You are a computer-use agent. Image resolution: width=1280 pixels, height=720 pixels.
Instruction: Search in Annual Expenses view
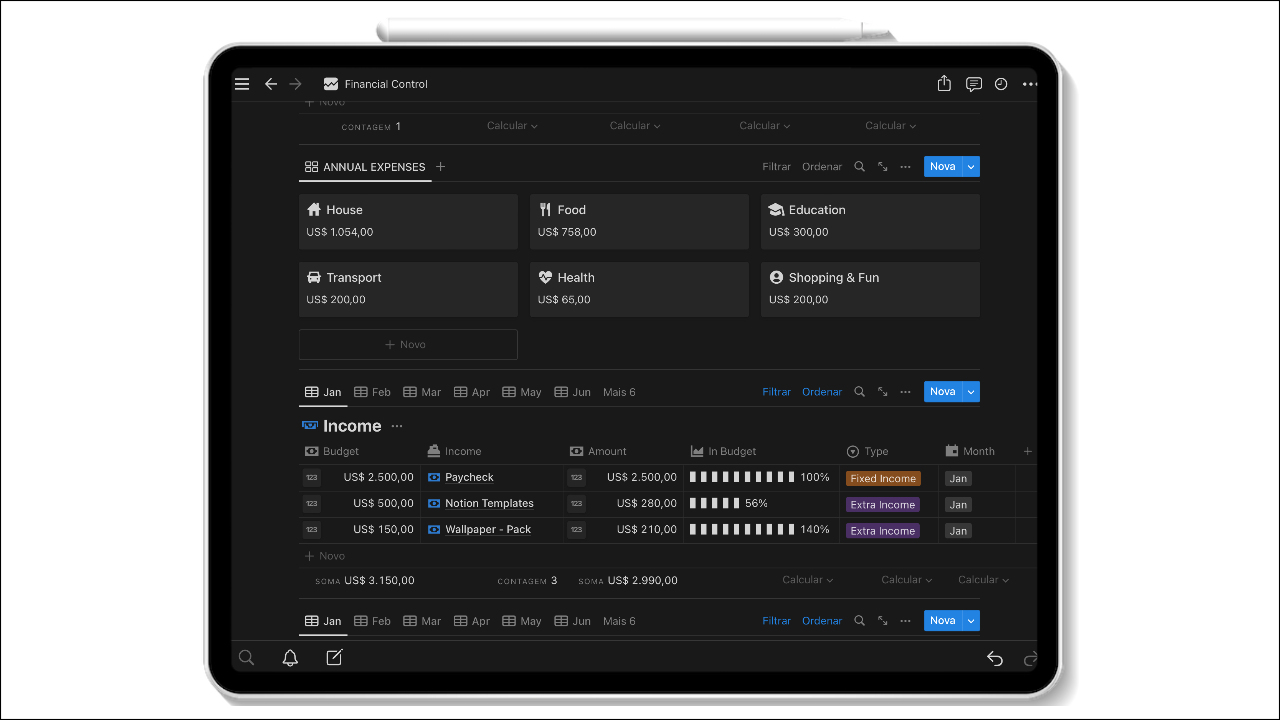click(859, 167)
